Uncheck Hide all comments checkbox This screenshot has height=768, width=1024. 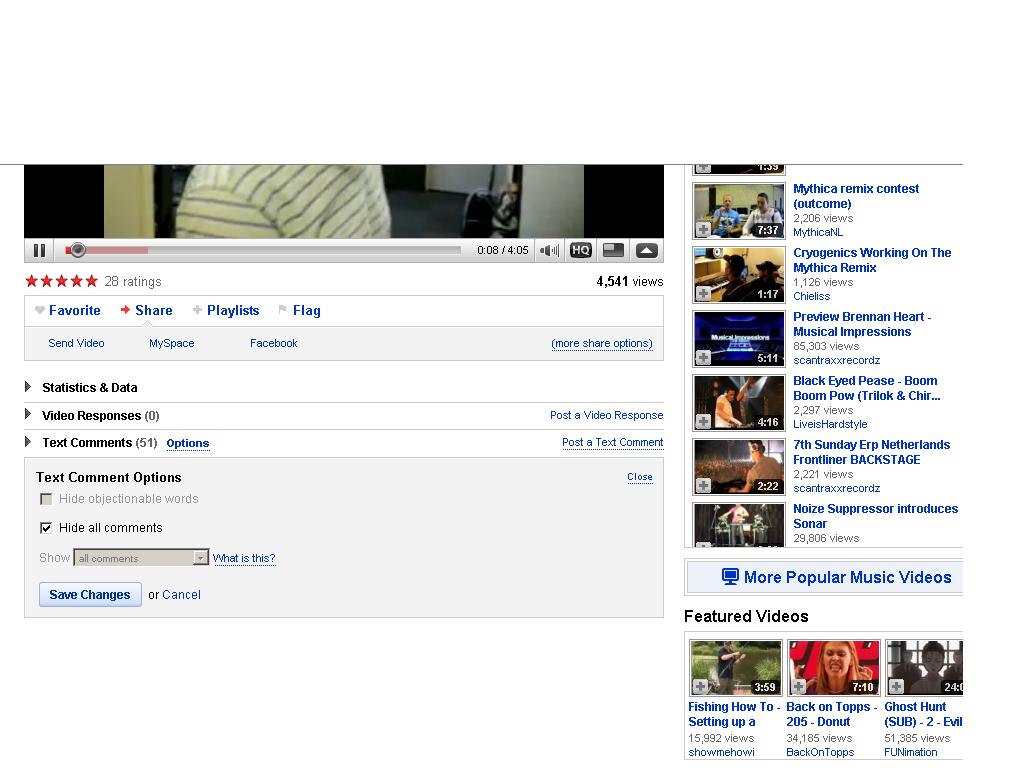click(46, 528)
